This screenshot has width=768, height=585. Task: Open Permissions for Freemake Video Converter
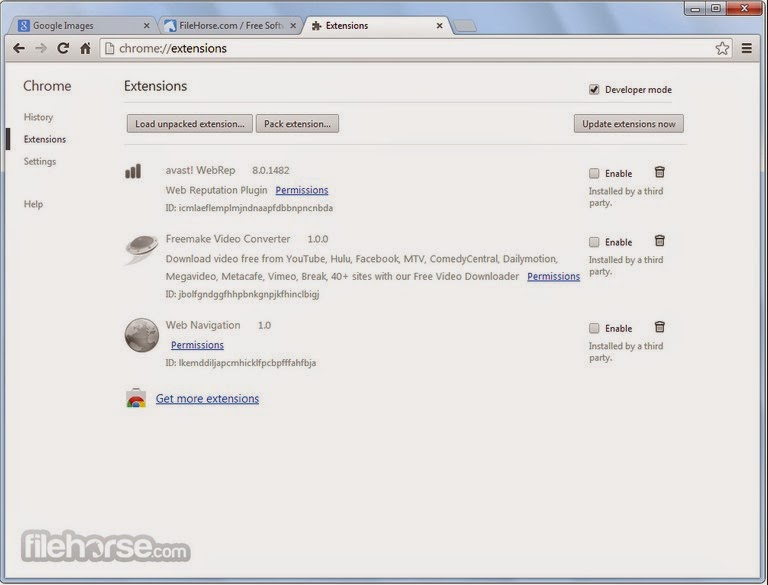(x=553, y=276)
